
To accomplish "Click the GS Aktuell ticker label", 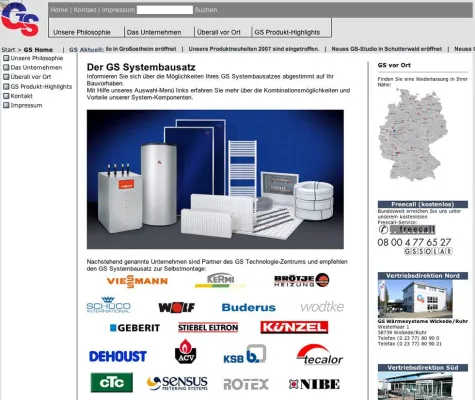I will click(86, 50).
